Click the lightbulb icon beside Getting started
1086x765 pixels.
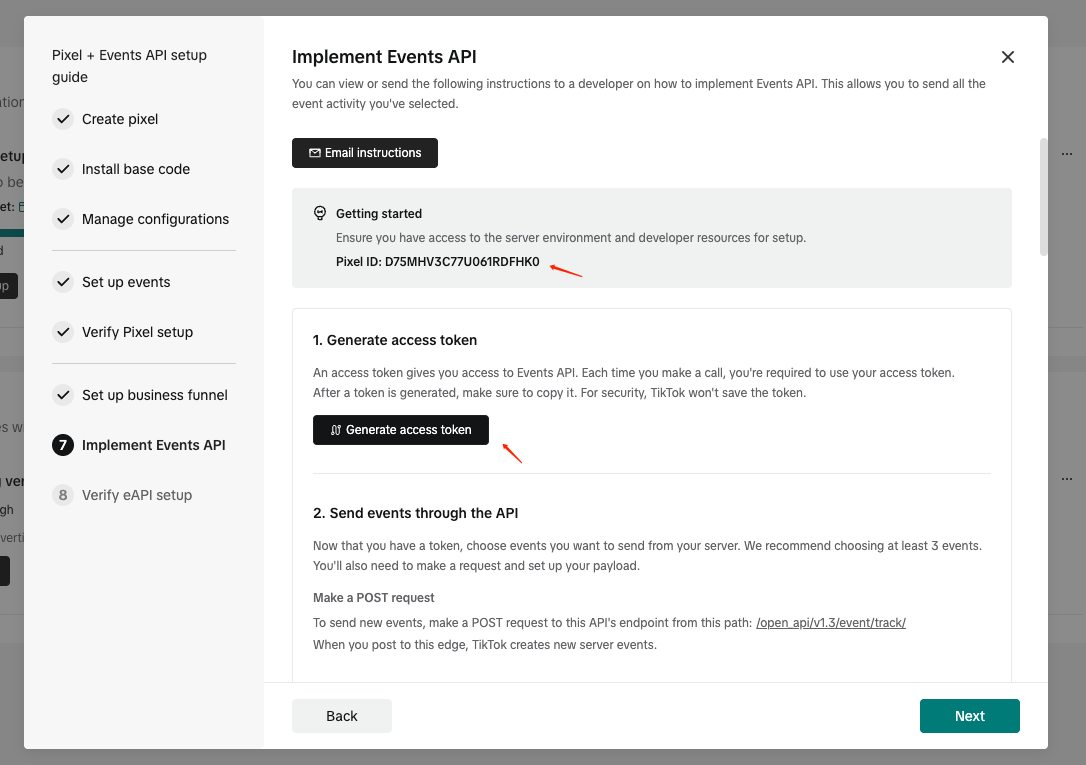[320, 213]
